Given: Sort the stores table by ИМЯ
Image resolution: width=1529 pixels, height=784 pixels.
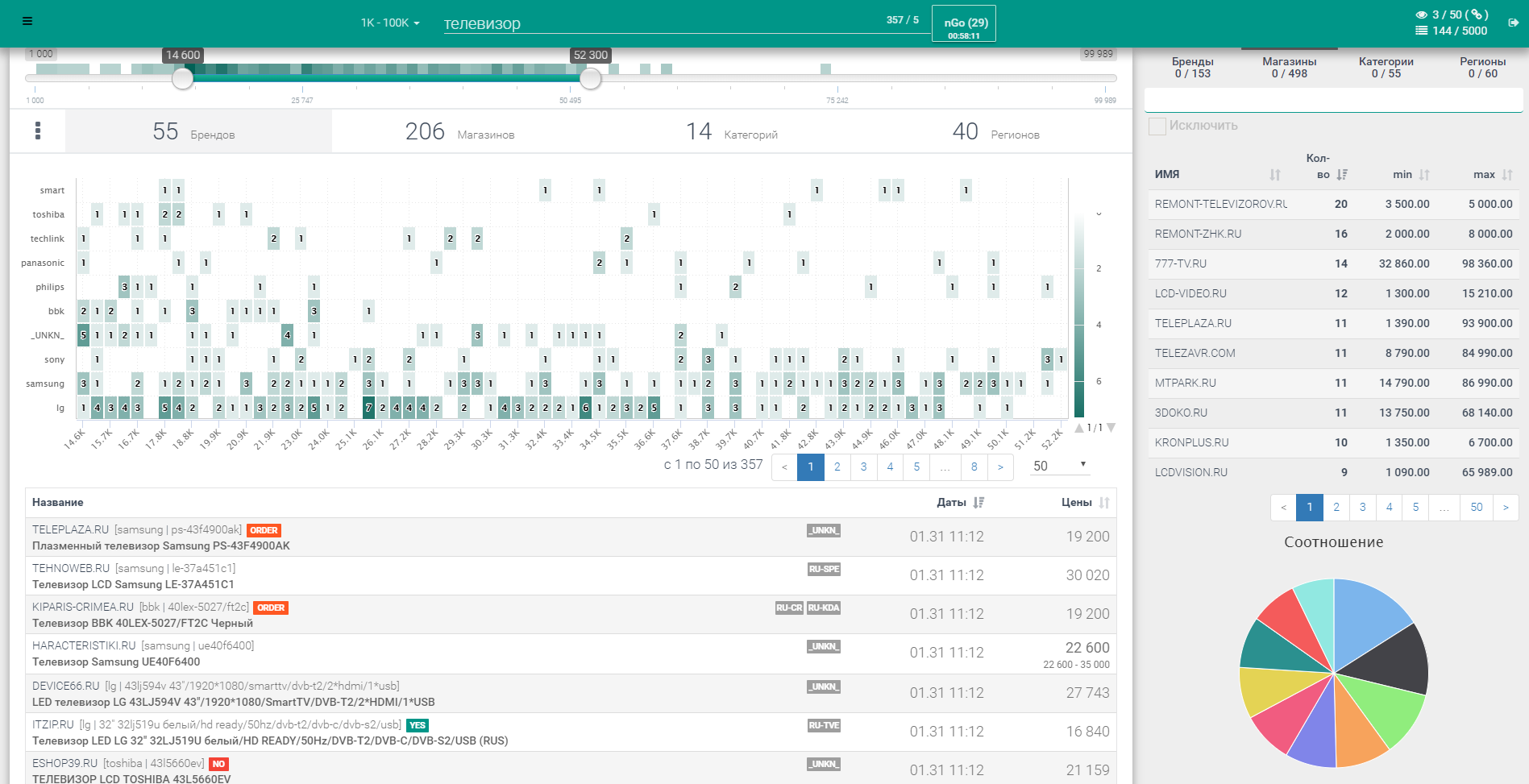Looking at the screenshot, I should 1274,175.
